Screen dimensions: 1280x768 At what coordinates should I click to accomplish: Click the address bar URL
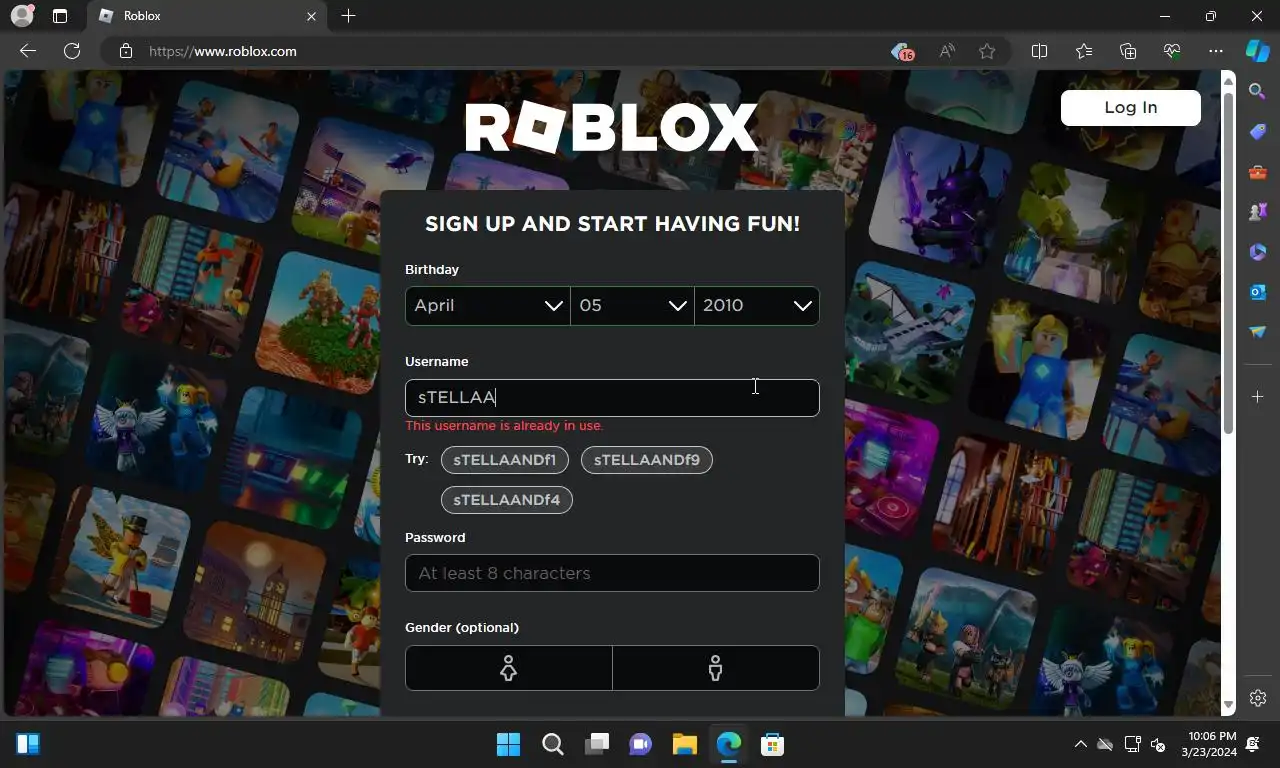pos(223,51)
